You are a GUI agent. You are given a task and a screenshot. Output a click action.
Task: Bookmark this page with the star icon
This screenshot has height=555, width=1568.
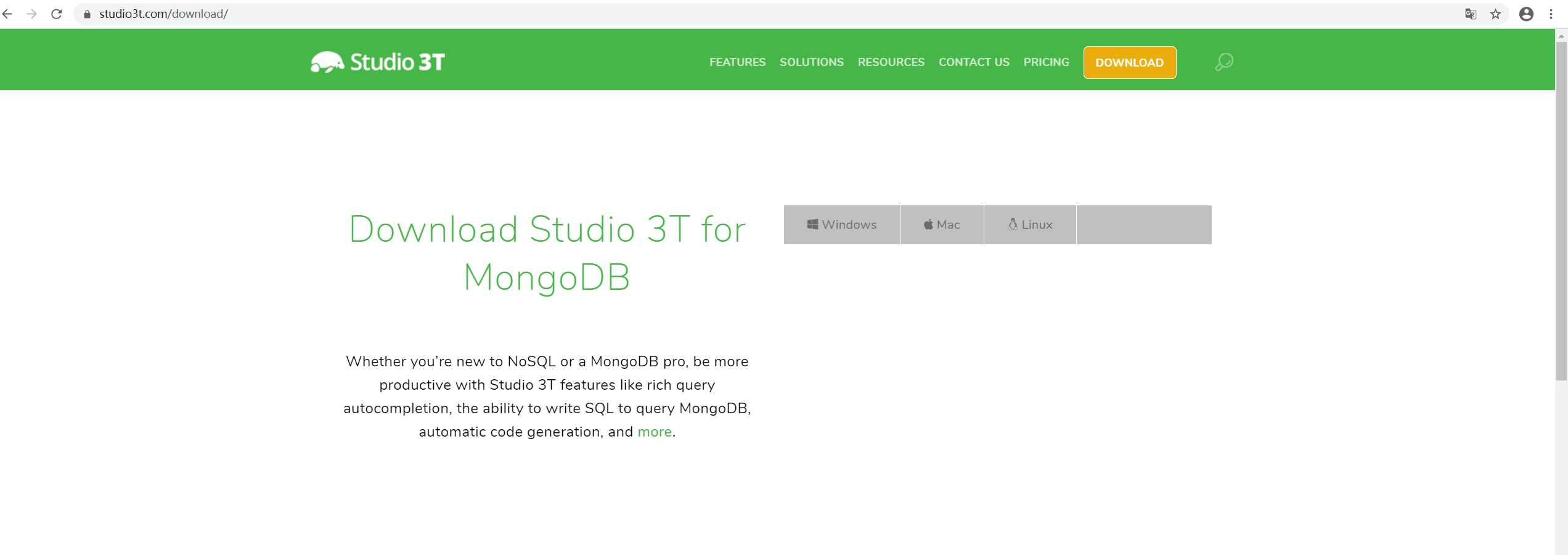click(1495, 14)
